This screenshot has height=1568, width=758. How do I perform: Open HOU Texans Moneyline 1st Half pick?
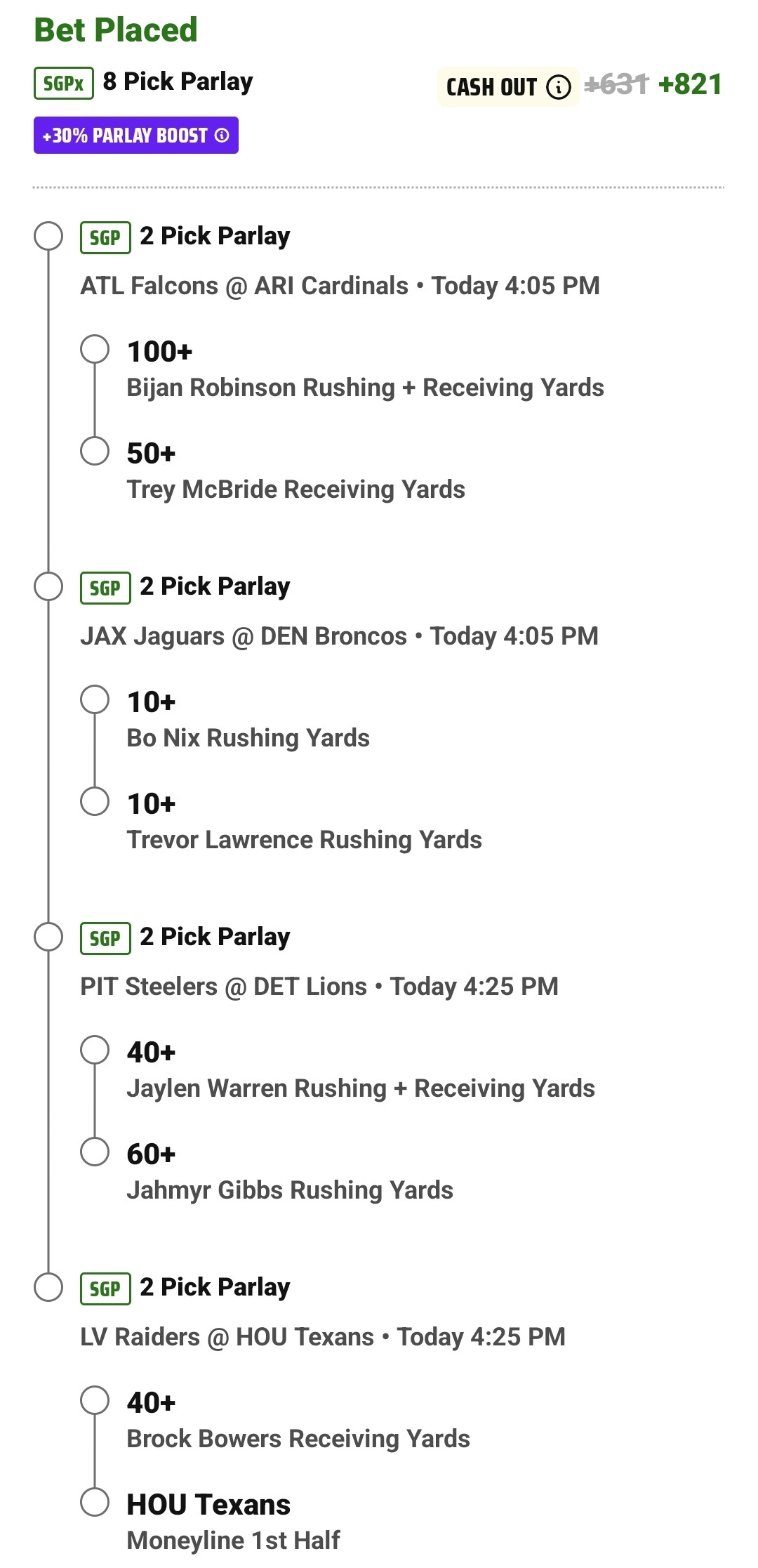pyautogui.click(x=233, y=1522)
